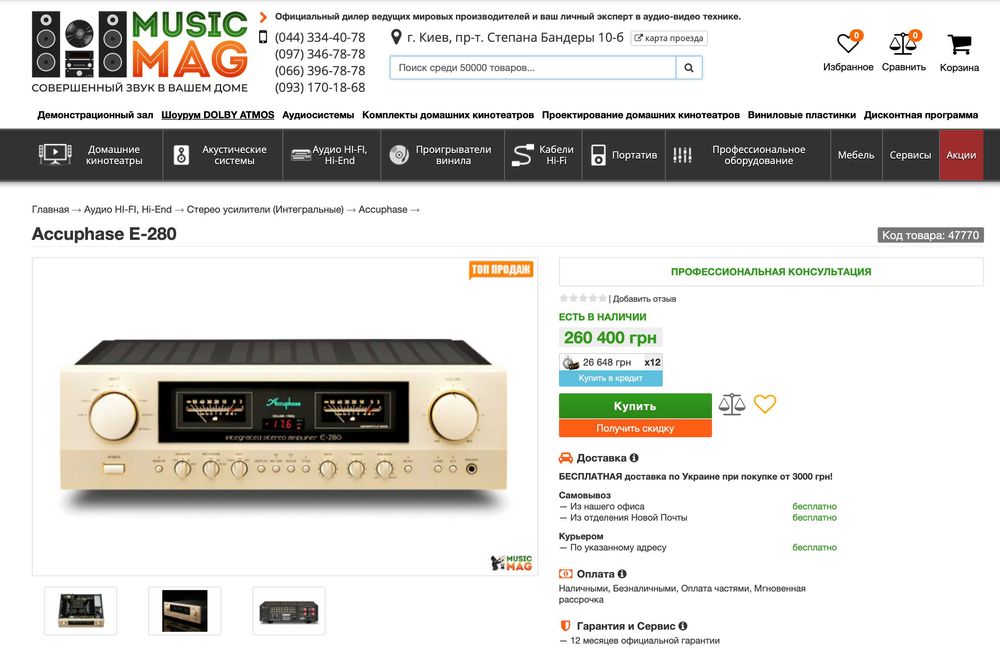Open the Сравнить scales icon in header

[x=903, y=43]
